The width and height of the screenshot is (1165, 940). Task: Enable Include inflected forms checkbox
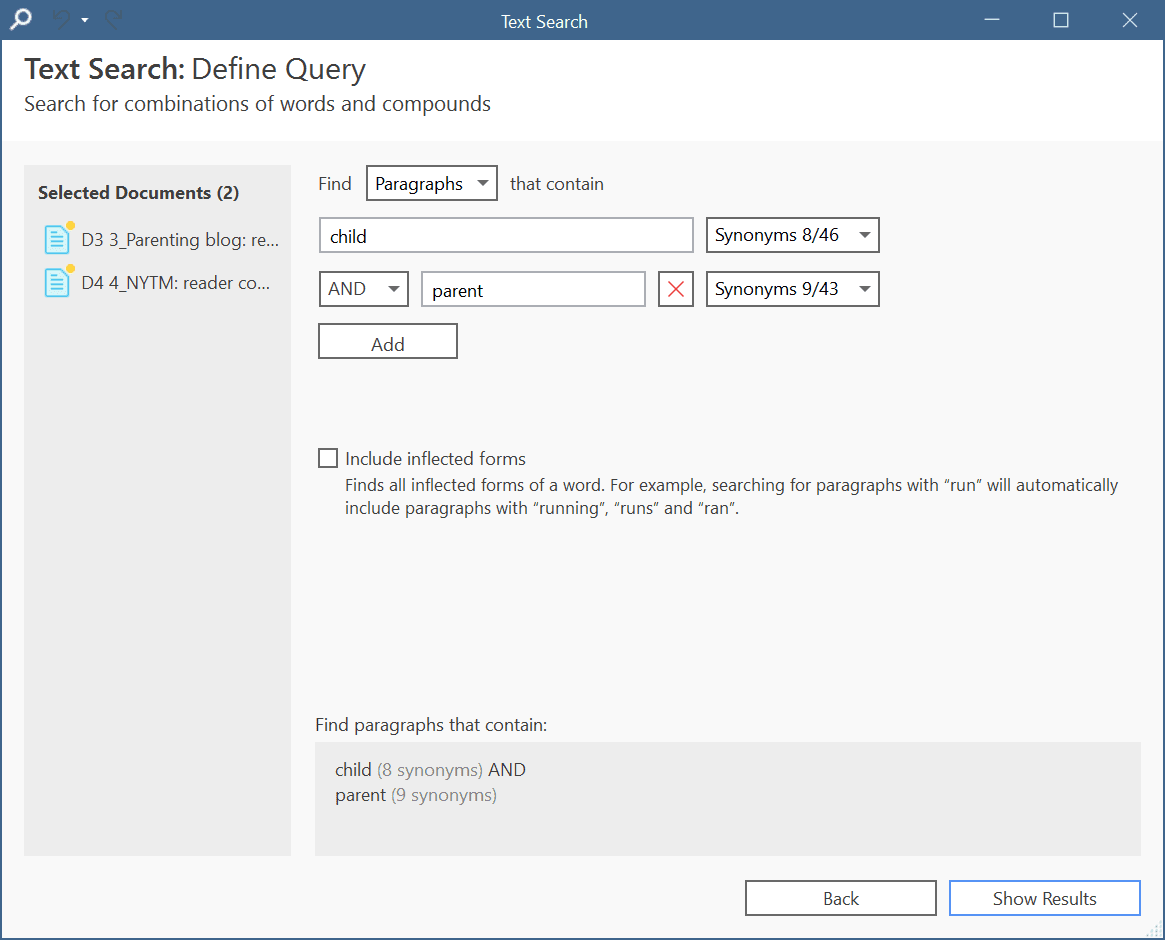click(328, 458)
